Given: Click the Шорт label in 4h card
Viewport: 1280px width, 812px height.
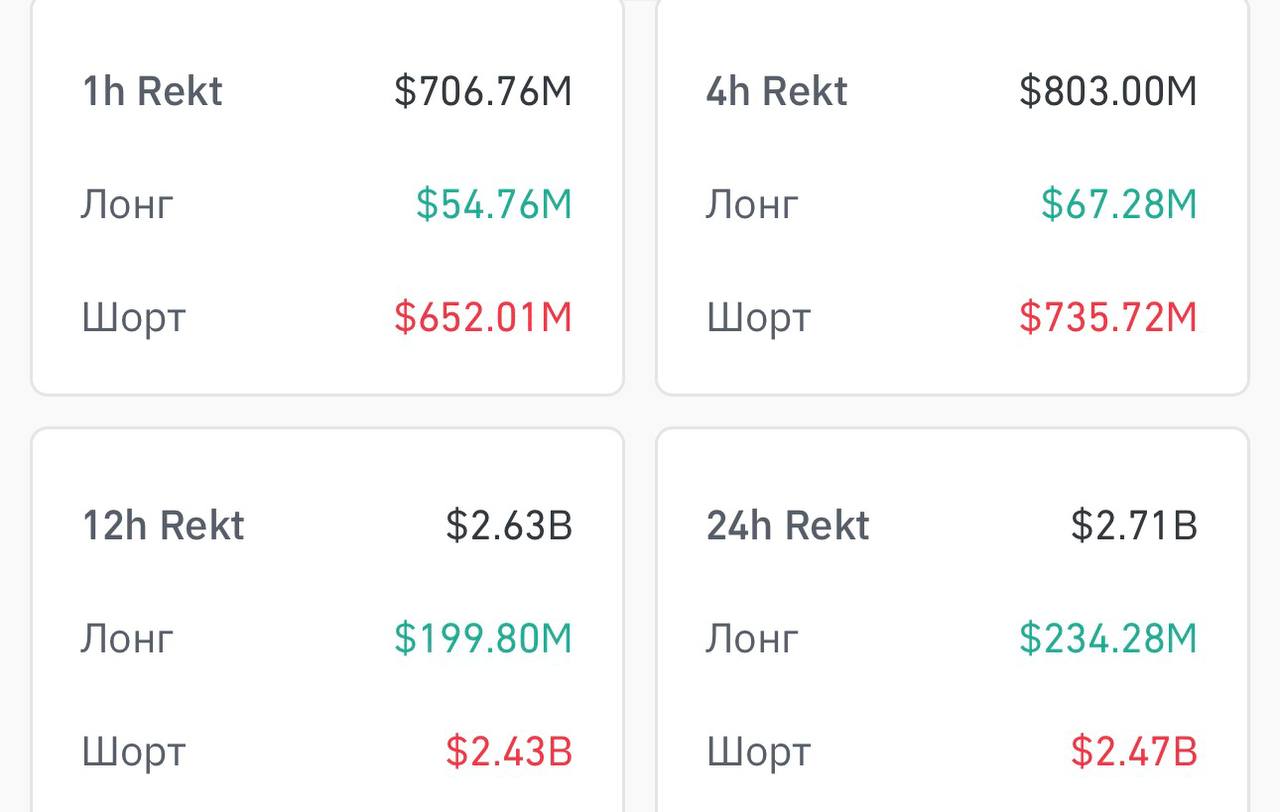Looking at the screenshot, I should (x=758, y=319).
